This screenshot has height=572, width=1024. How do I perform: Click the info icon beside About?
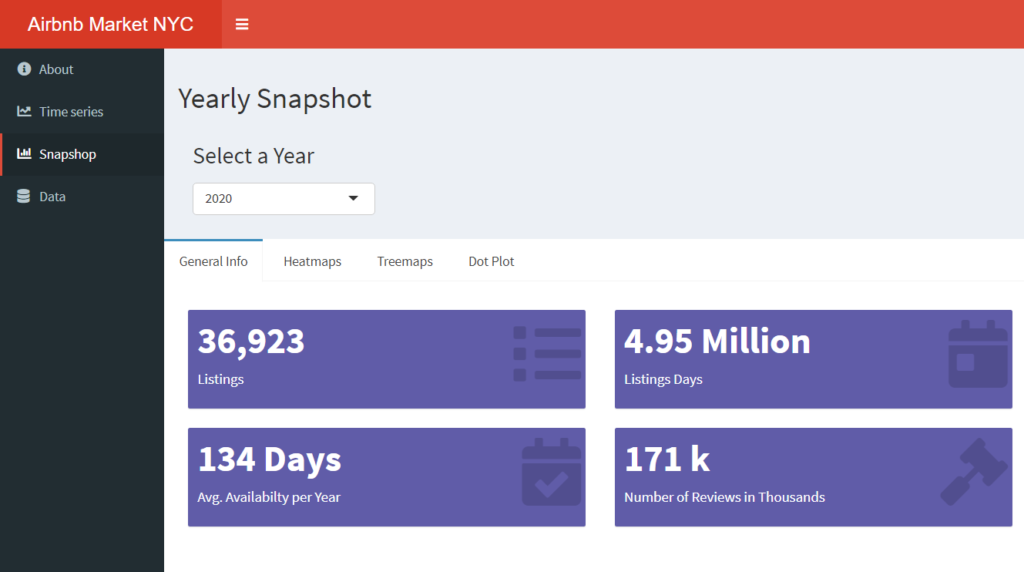[24, 70]
